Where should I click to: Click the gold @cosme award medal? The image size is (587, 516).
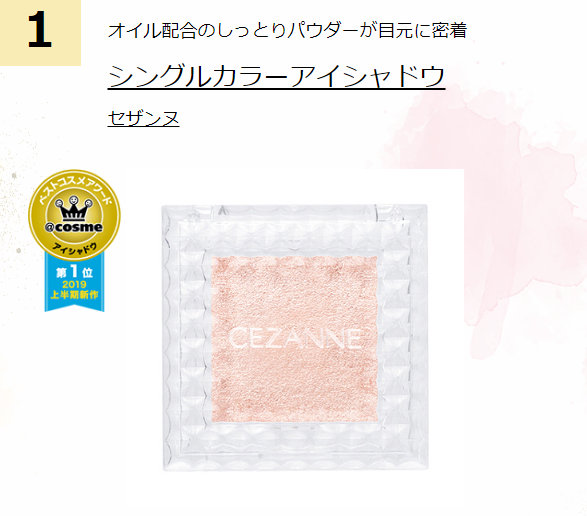(74, 215)
